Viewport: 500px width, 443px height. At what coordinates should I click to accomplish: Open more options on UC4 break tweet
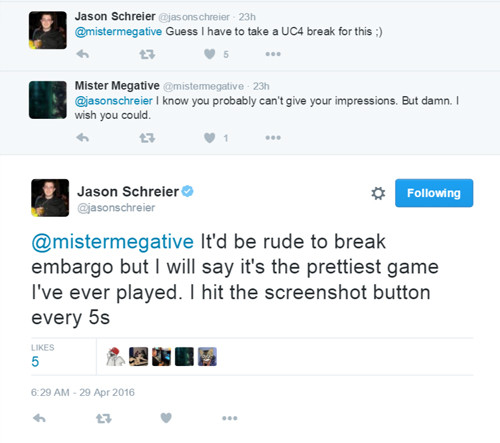[x=273, y=54]
